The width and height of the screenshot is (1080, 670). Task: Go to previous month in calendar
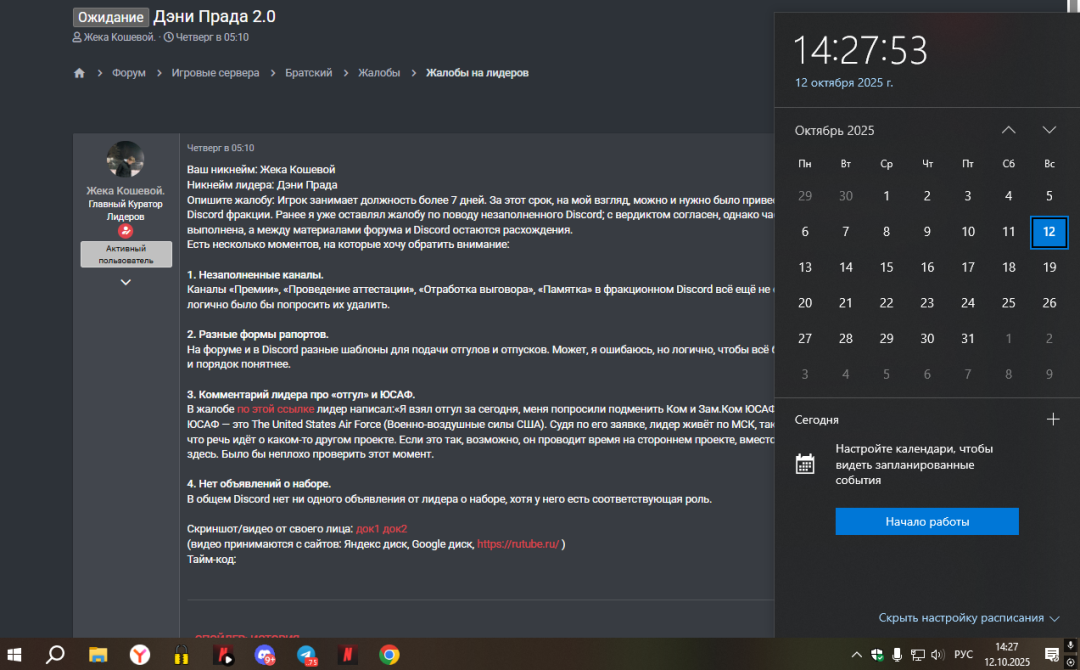(x=1008, y=130)
